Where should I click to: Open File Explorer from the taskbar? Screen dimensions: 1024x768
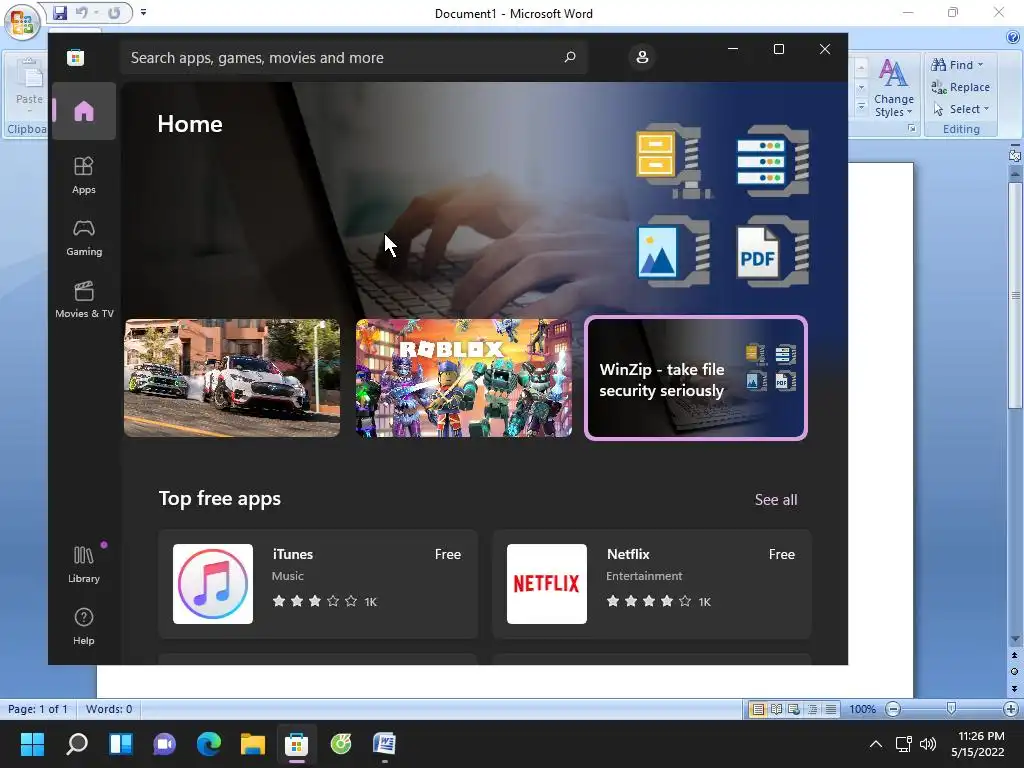click(253, 744)
